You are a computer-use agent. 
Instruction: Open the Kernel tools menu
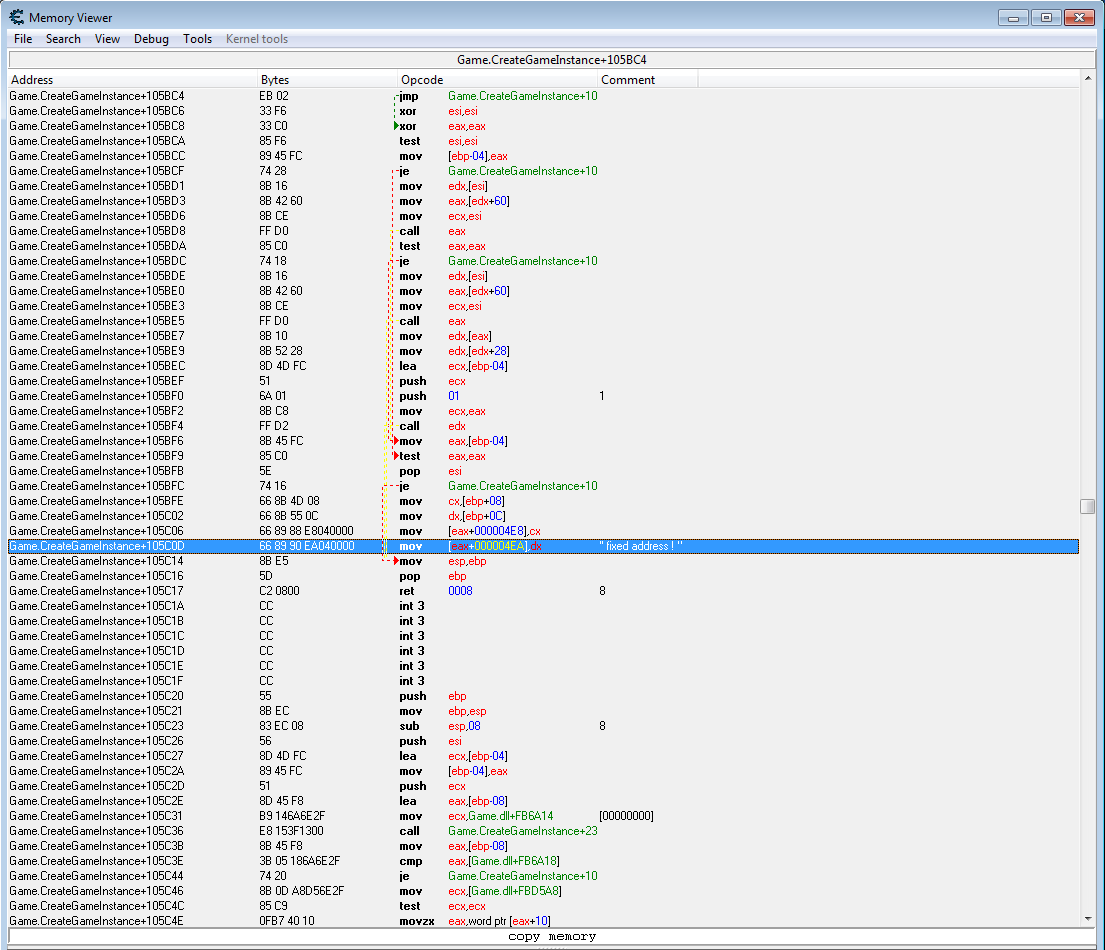pos(257,39)
